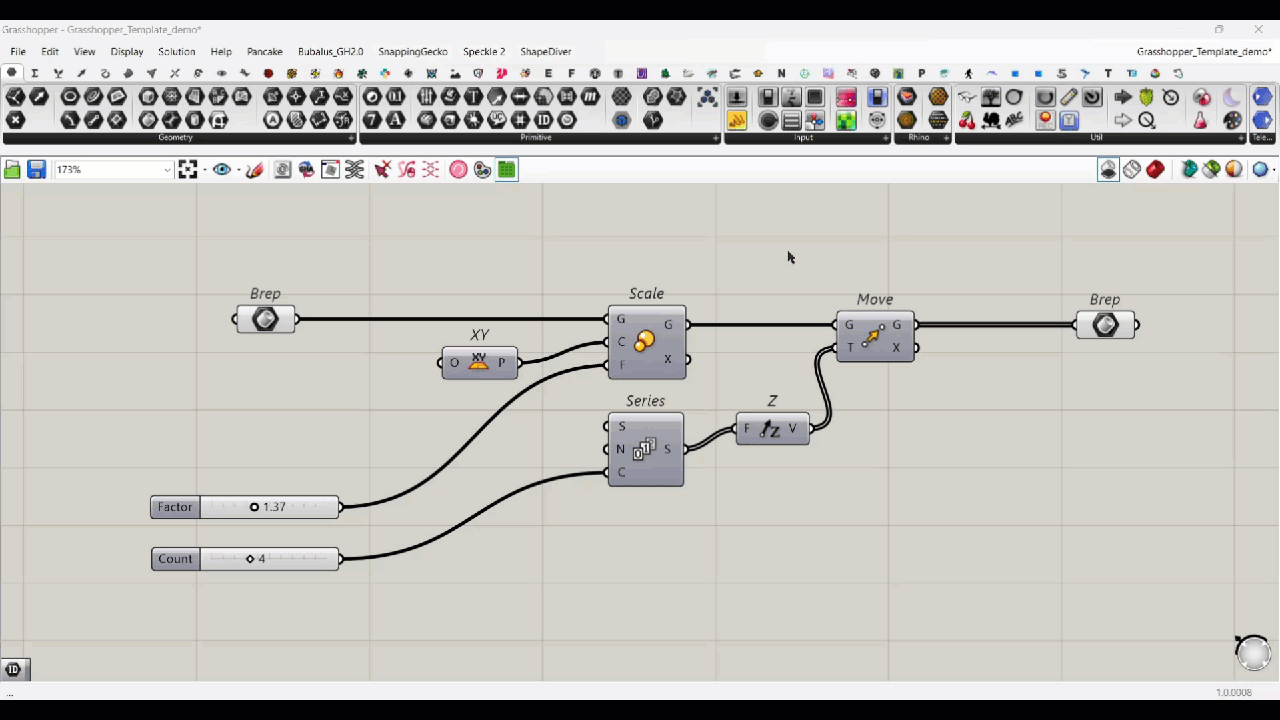Click the red flask icon in Util panel

click(1202, 120)
